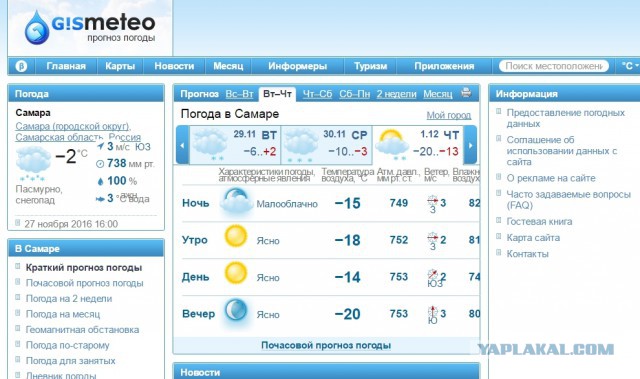Image resolution: width=640 pixels, height=379 pixels.
Task: Open Гостевая книга link
Action: (x=539, y=222)
